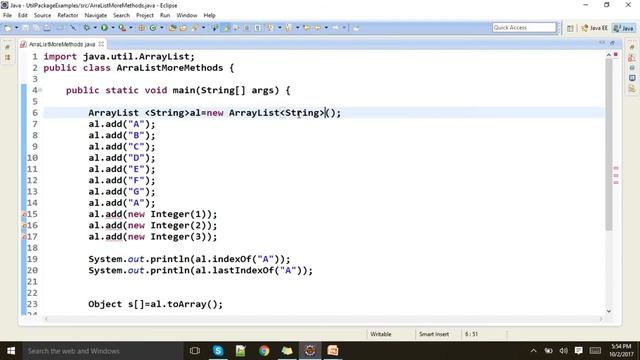Click the error marker on line 16
Viewport: 640px width, 360px height.
click(24, 225)
